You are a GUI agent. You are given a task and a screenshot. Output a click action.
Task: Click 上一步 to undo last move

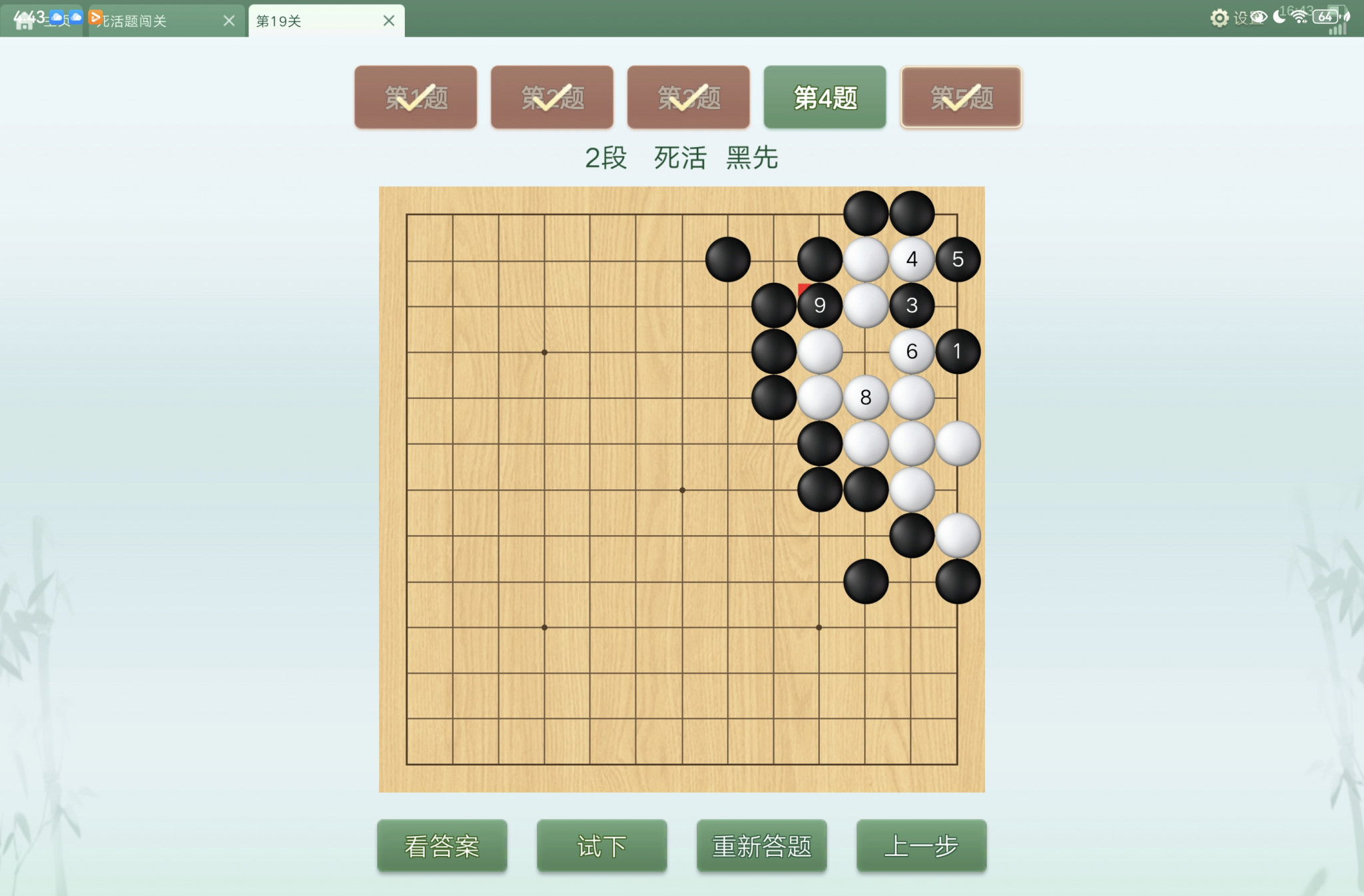click(922, 845)
